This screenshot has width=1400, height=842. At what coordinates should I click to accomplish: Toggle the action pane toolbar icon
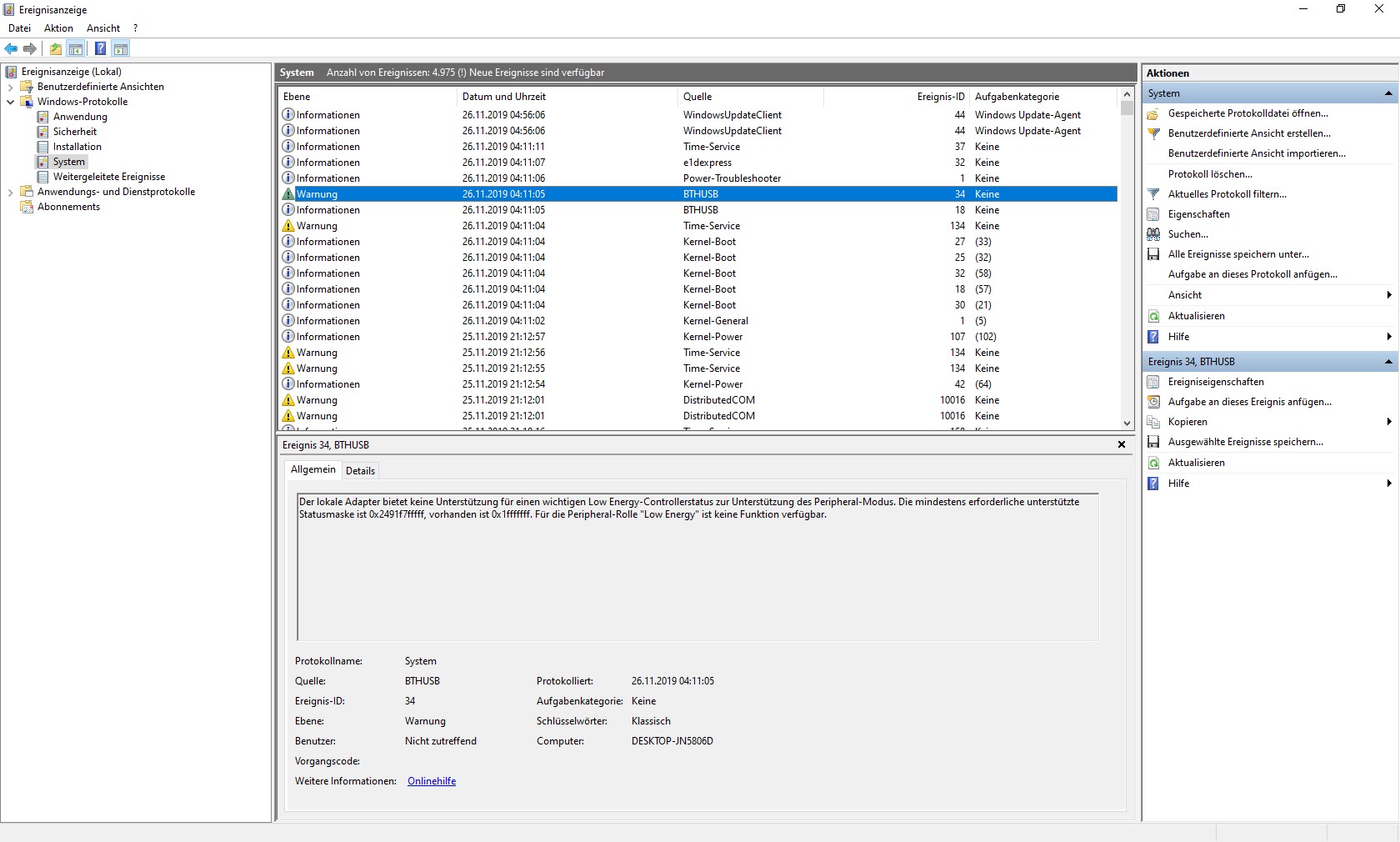(121, 48)
